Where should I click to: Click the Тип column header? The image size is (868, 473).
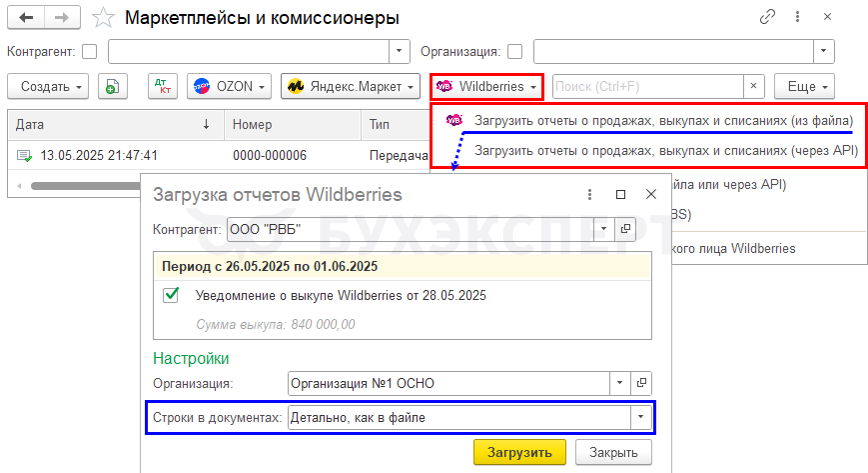tap(396, 125)
